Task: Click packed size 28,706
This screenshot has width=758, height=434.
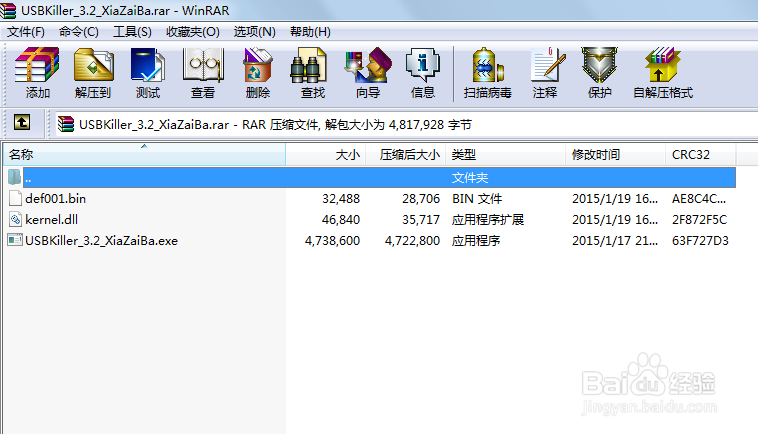Action: 421,199
